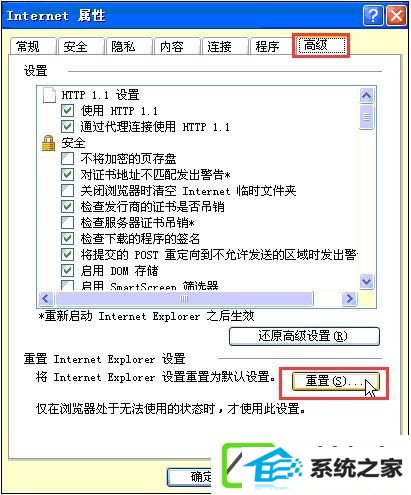The image size is (411, 495).
Task: Click the scroll left arrow in settings list
Action: [46, 298]
